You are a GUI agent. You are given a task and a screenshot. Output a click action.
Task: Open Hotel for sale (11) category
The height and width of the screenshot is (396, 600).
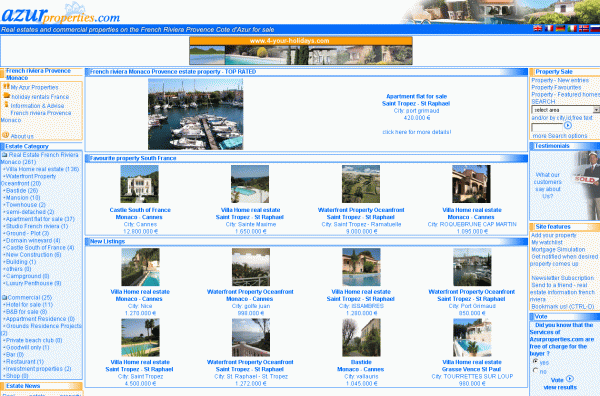pos(29,305)
